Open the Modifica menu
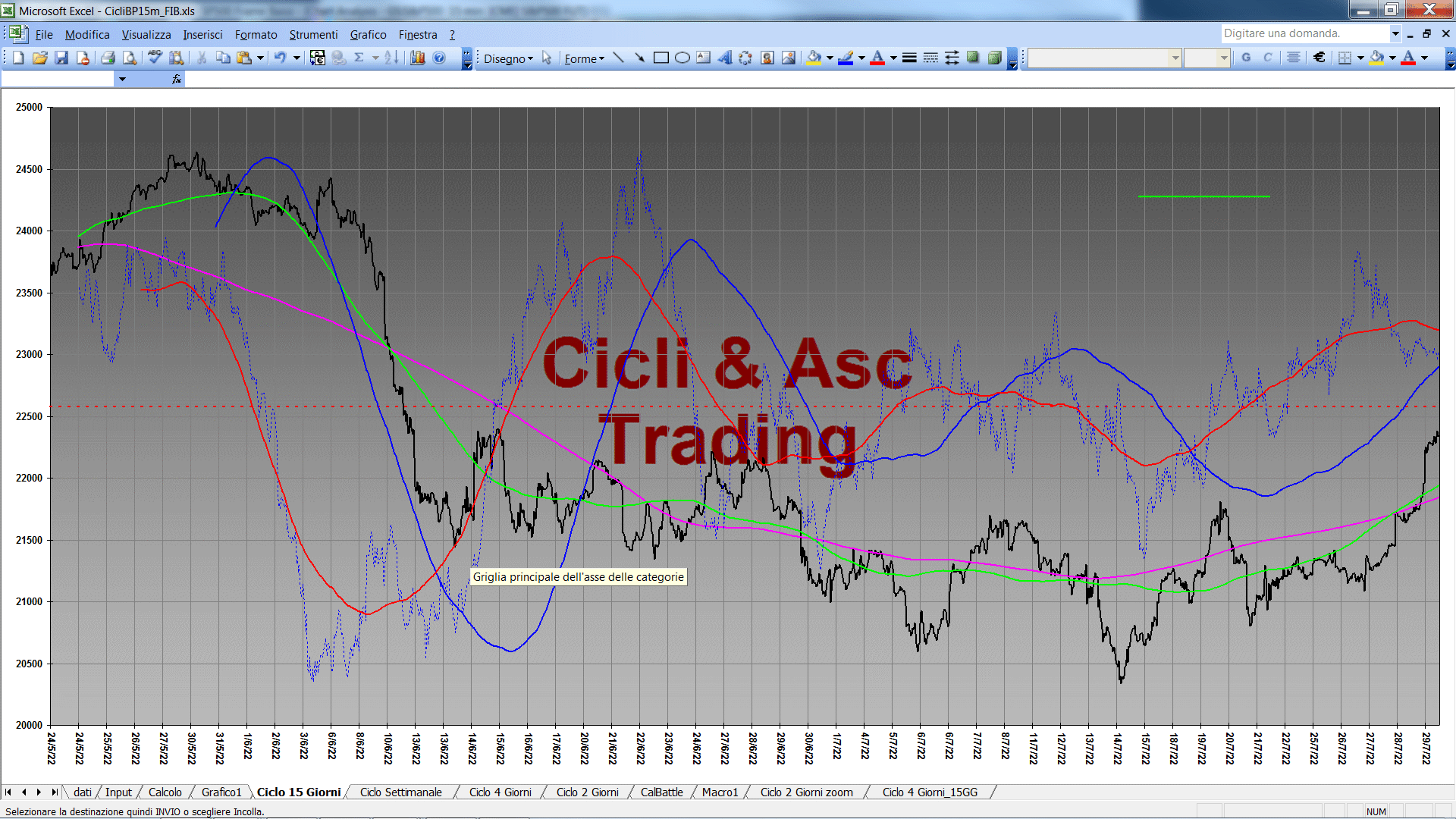Viewport: 1456px width, 819px height. pos(87,35)
